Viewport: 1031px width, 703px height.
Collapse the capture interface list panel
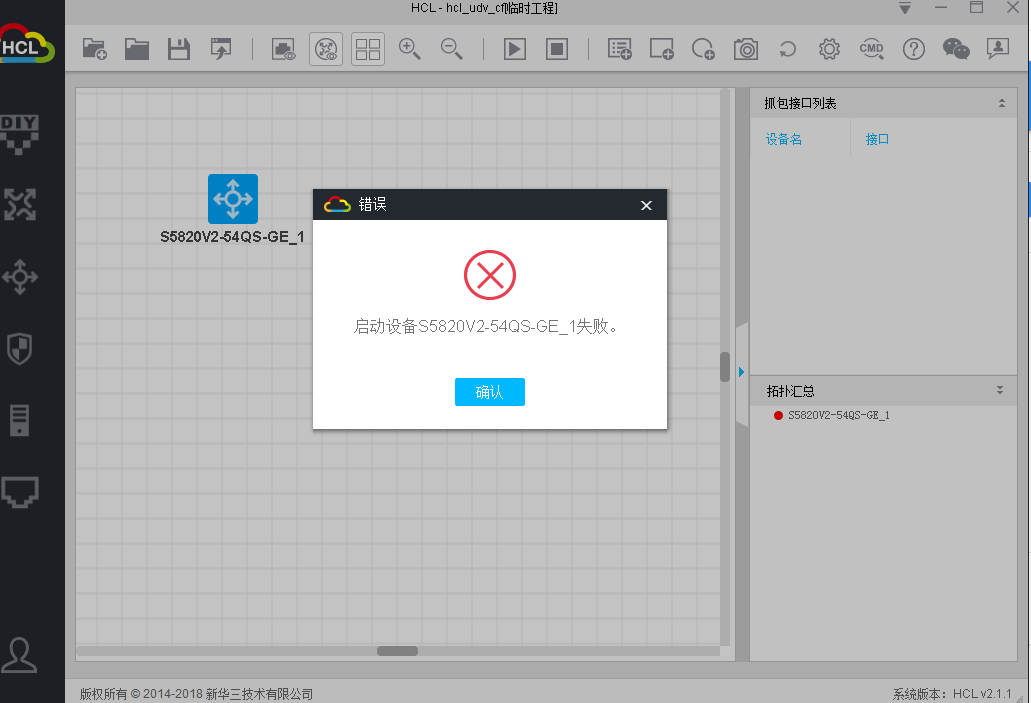[1001, 104]
